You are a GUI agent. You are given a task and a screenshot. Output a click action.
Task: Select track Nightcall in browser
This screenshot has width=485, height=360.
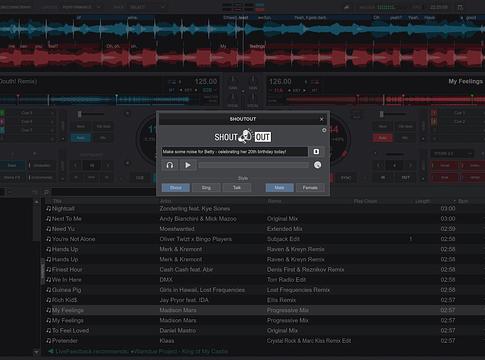(x=63, y=209)
